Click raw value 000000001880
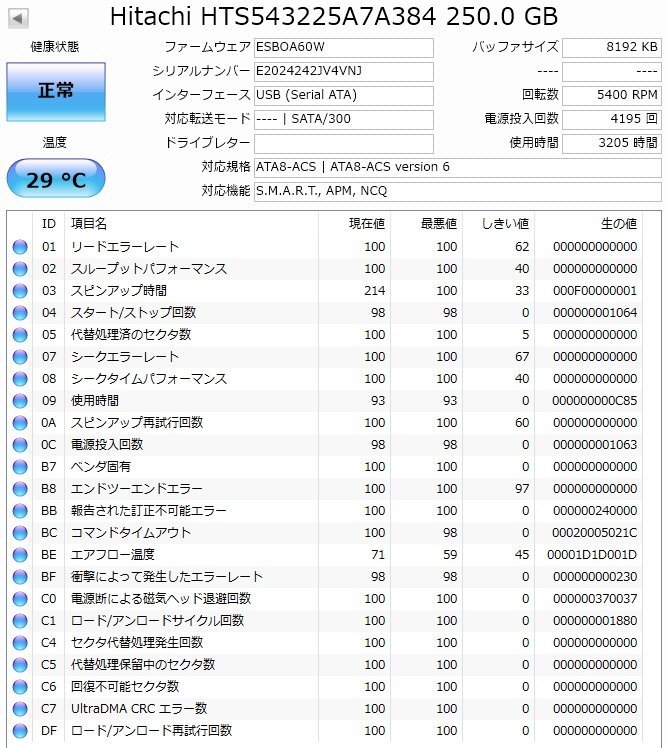The height and width of the screenshot is (748, 668). click(x=595, y=621)
